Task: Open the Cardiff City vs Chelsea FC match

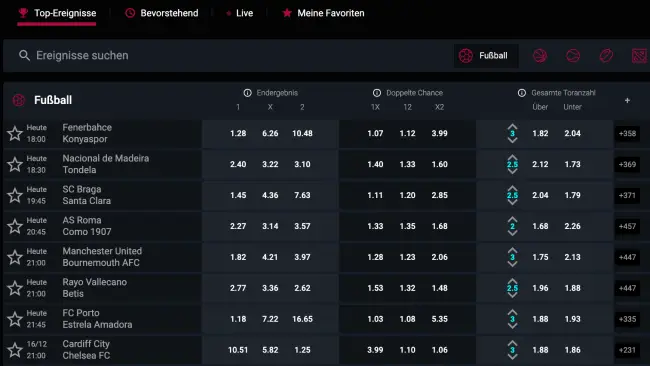Action: click(x=86, y=350)
